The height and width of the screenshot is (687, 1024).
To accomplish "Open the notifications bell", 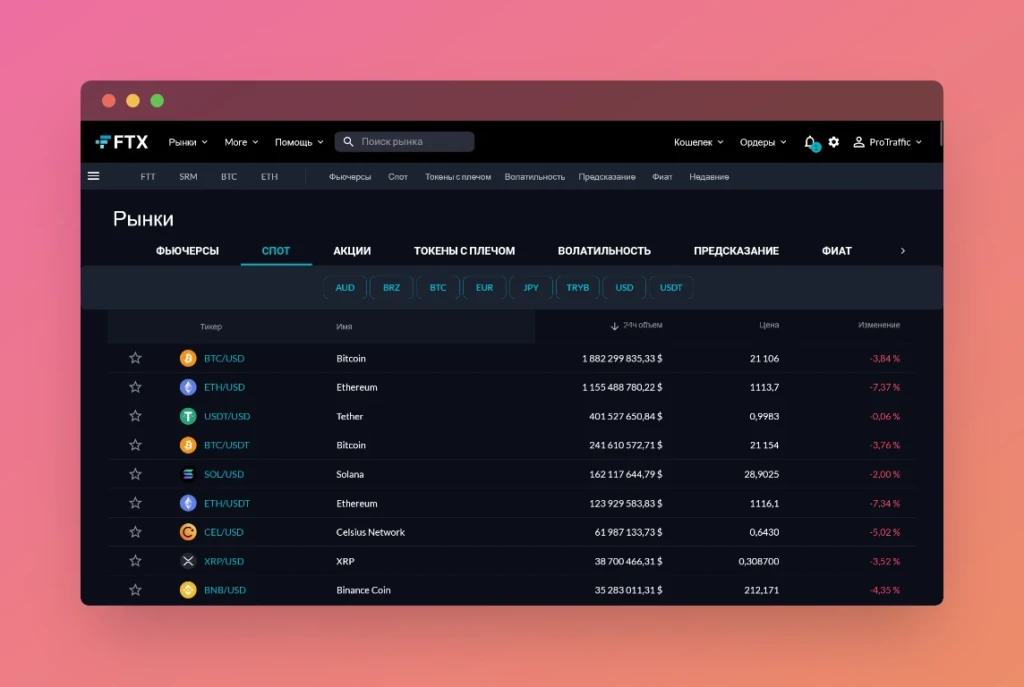I will (x=810, y=142).
